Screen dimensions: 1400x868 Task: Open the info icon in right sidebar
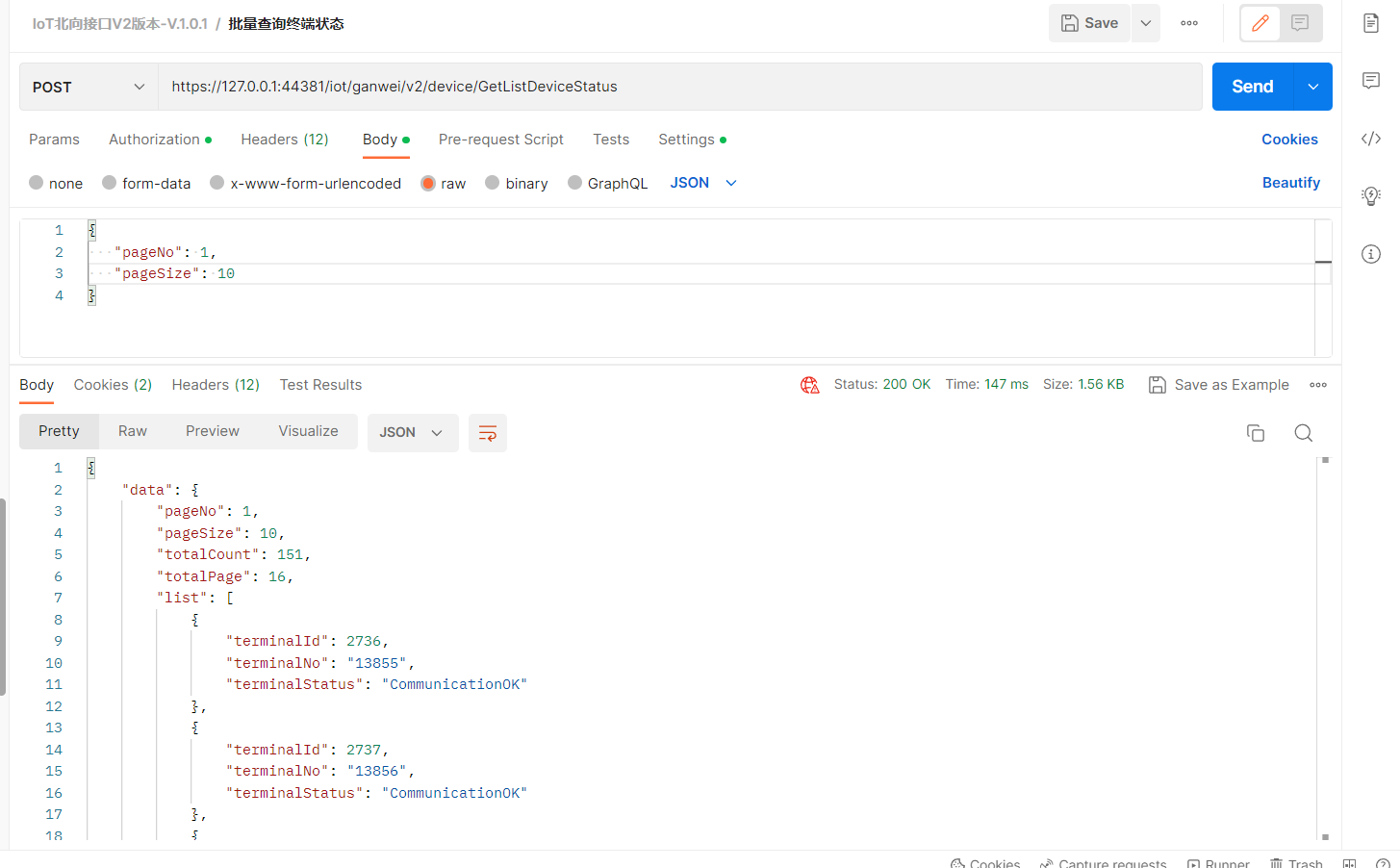[1371, 254]
